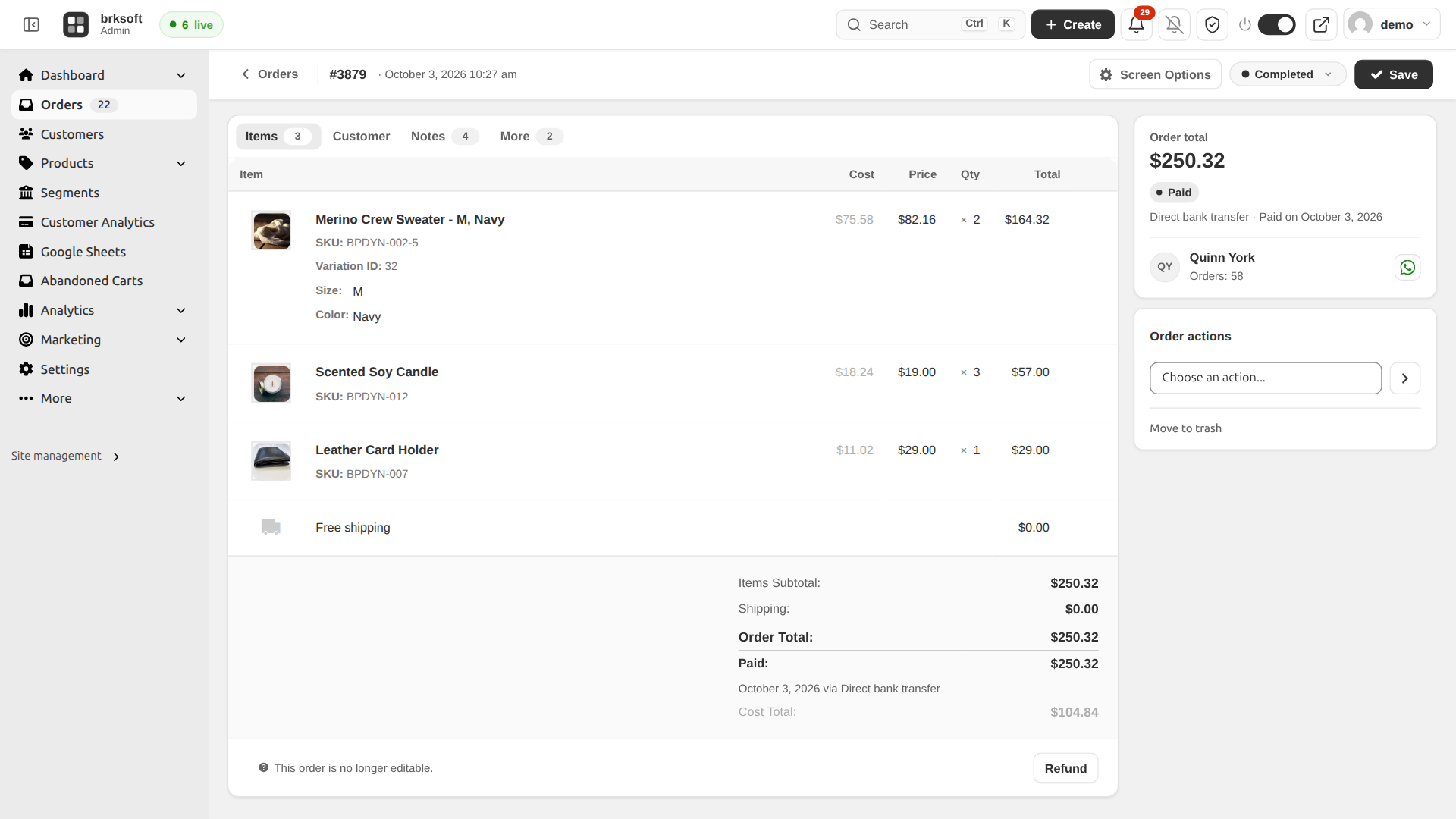Open the More tab
Screen dimensions: 1456x819
coord(531,136)
